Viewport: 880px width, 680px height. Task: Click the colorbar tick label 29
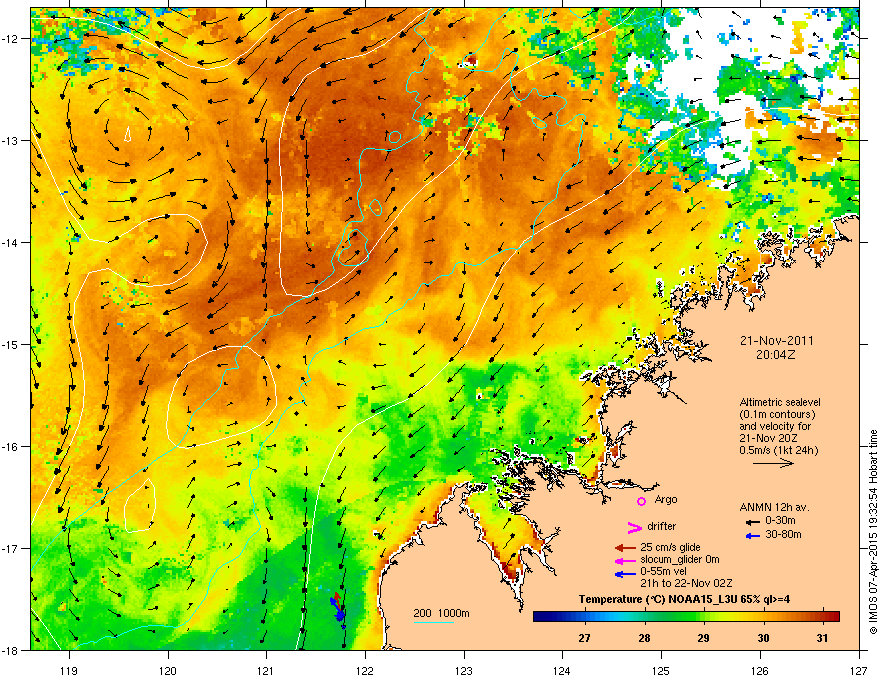(x=703, y=638)
